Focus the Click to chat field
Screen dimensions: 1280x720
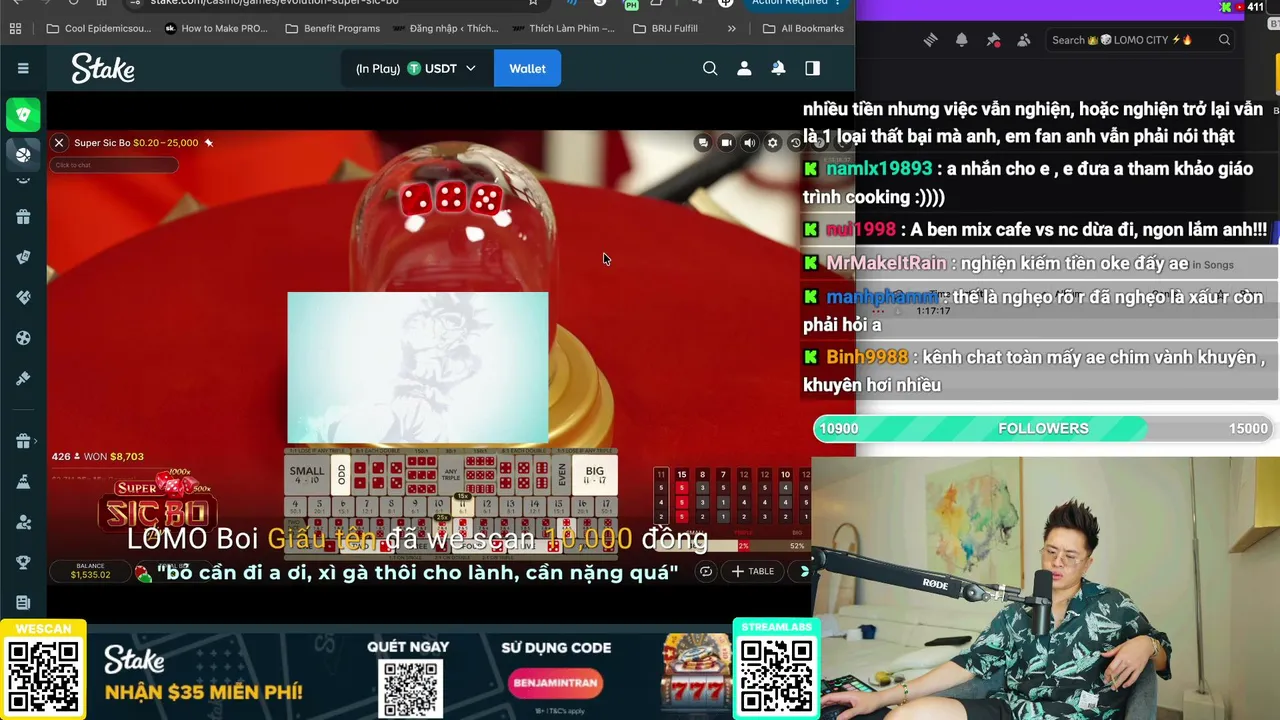tap(114, 165)
